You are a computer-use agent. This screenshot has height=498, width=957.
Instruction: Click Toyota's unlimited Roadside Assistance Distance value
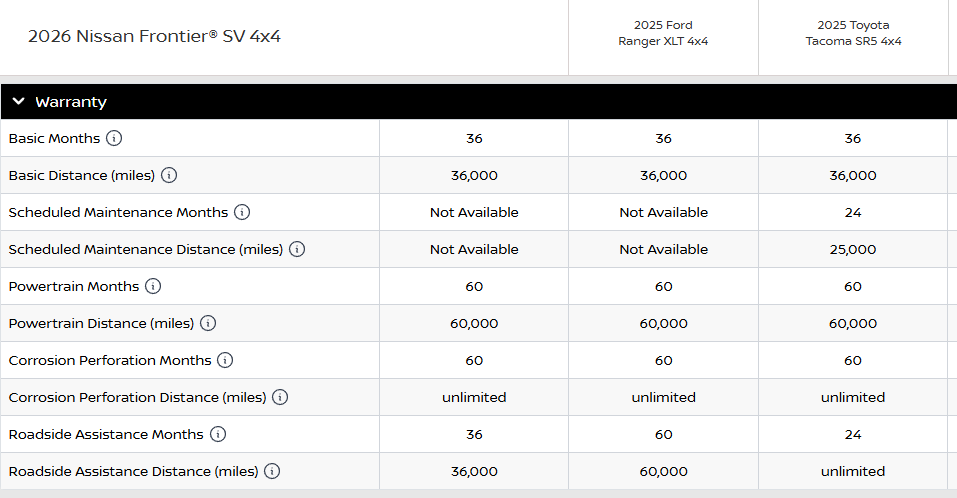[853, 471]
